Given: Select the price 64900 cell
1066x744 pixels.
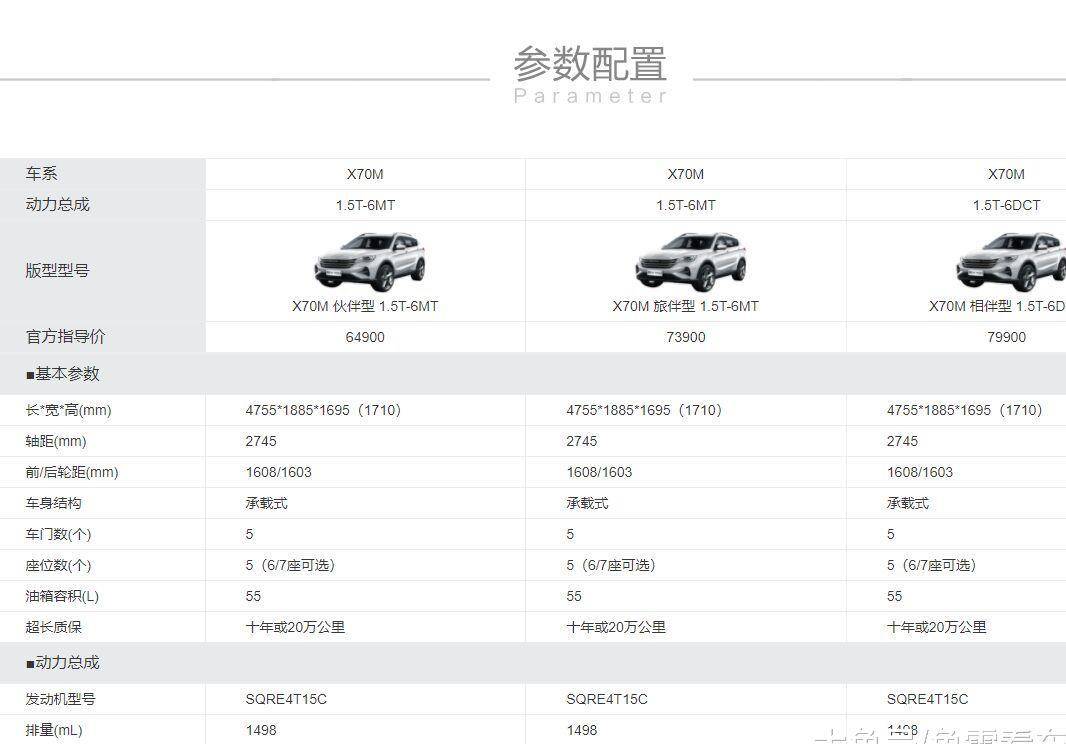Looking at the screenshot, I should 365,337.
